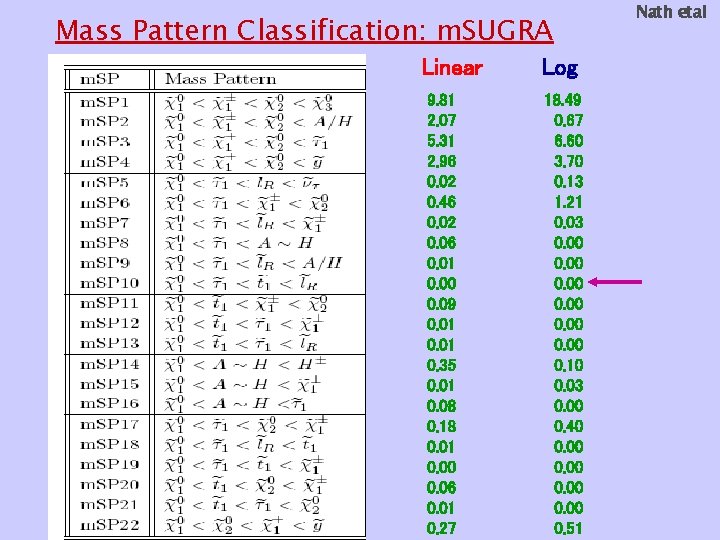Click the Log value '3.70'

pos(568,161)
